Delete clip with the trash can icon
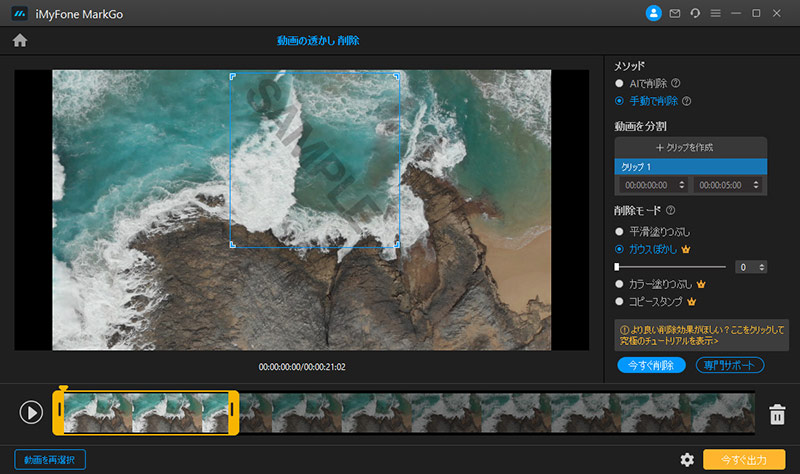Screen dimensions: 800x474 pos(776,413)
